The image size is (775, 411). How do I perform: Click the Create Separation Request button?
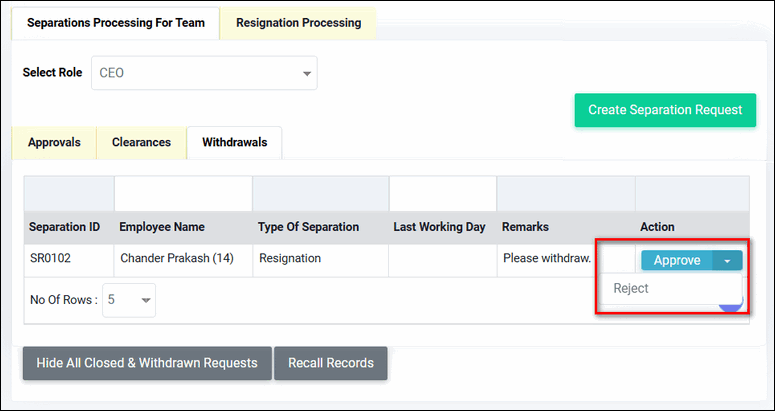(664, 110)
